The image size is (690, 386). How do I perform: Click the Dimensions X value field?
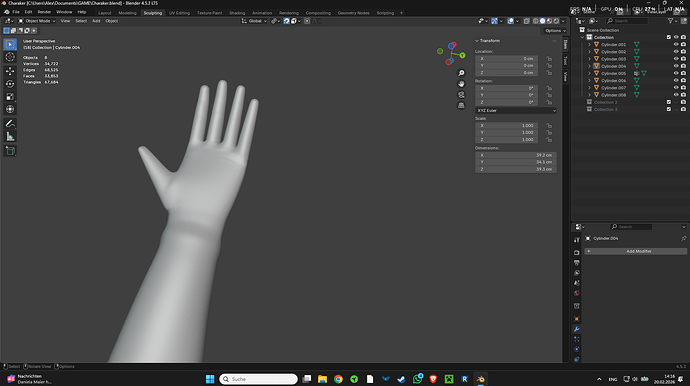[516, 155]
